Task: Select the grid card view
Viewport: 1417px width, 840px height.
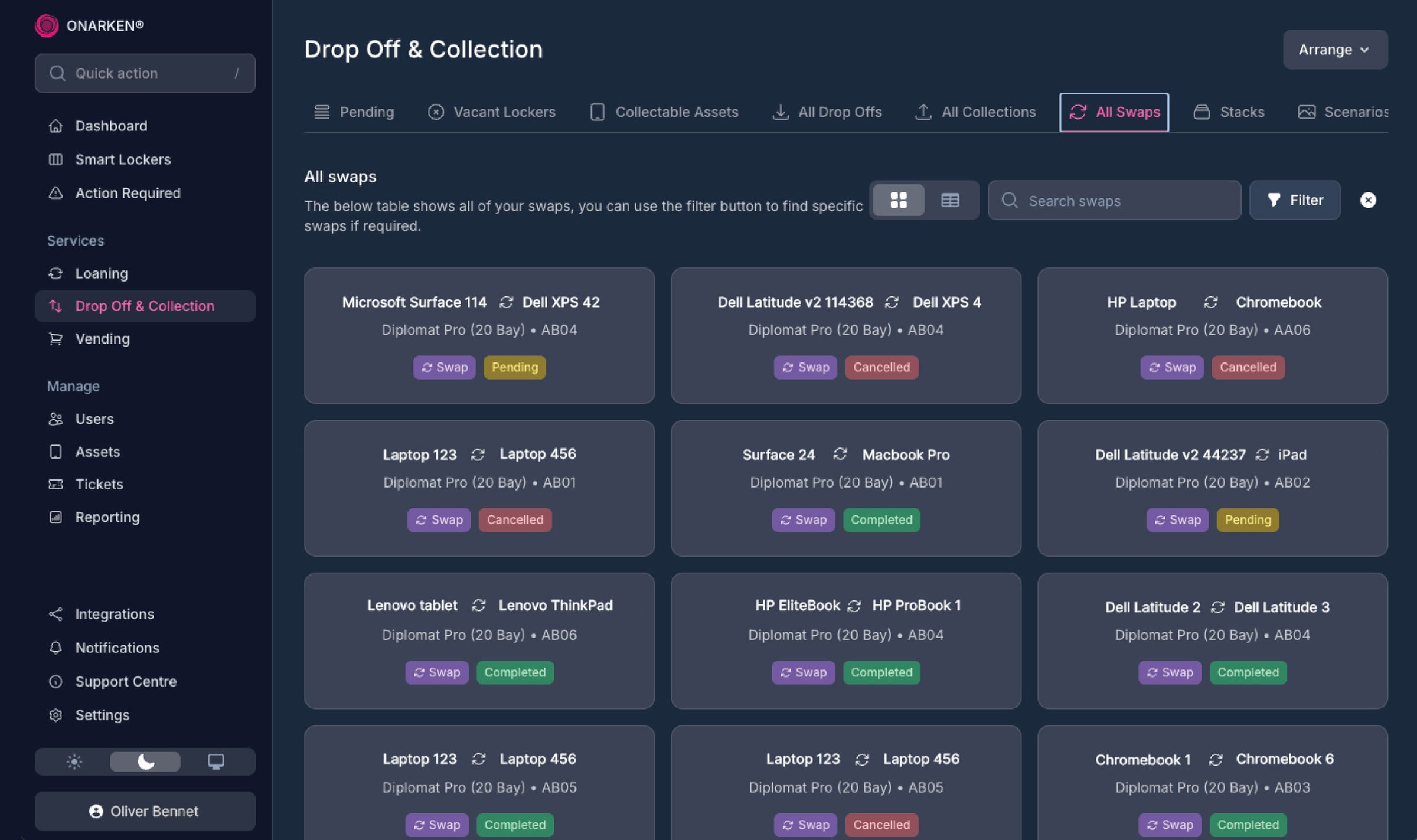Action: [x=898, y=200]
